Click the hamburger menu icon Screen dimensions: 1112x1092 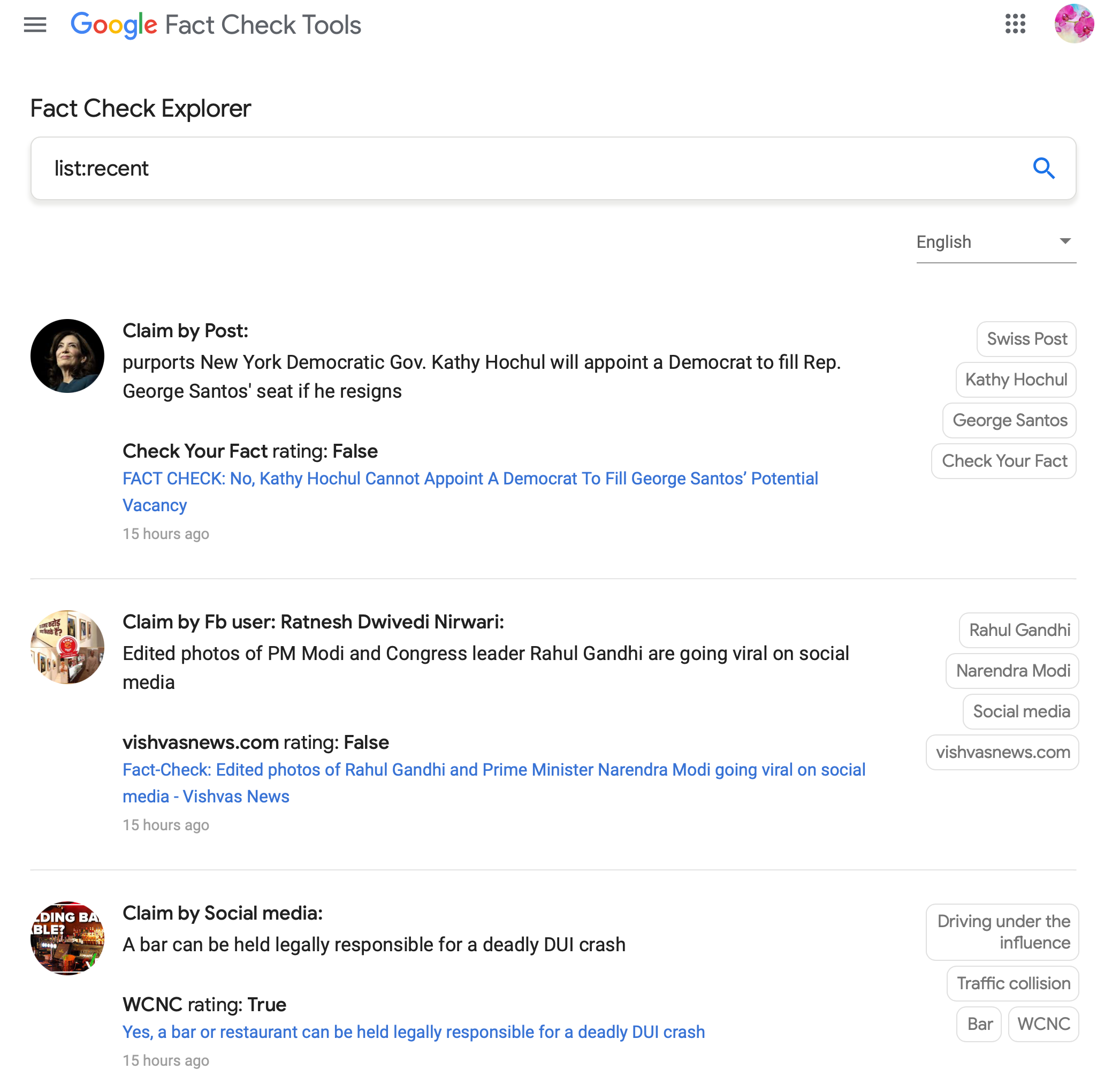tap(35, 26)
